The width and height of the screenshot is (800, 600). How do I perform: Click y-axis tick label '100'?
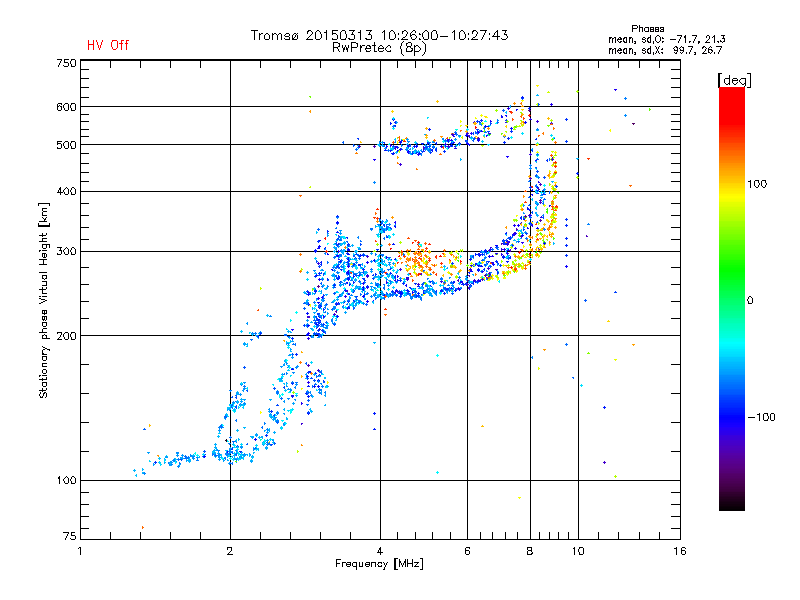tap(66, 480)
